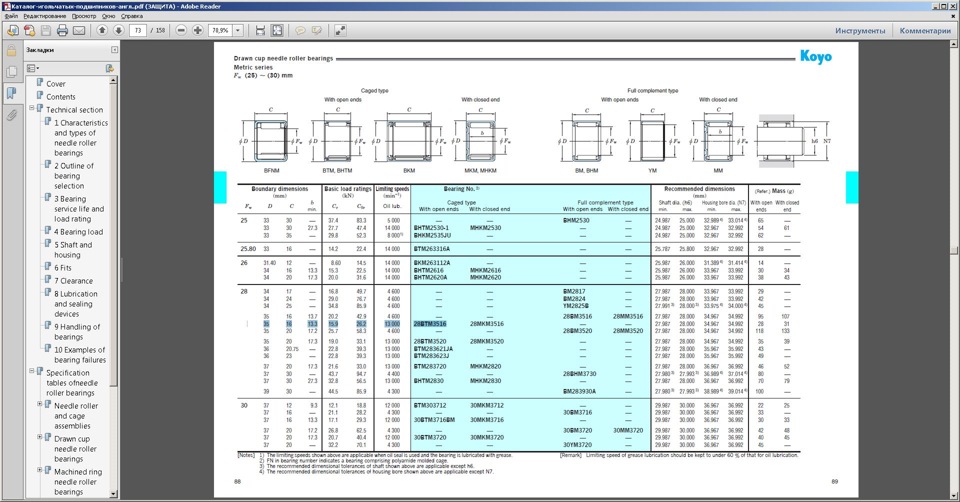Viewport: 960px width, 502px height.
Task: Open the Файл menu
Action: (11, 16)
